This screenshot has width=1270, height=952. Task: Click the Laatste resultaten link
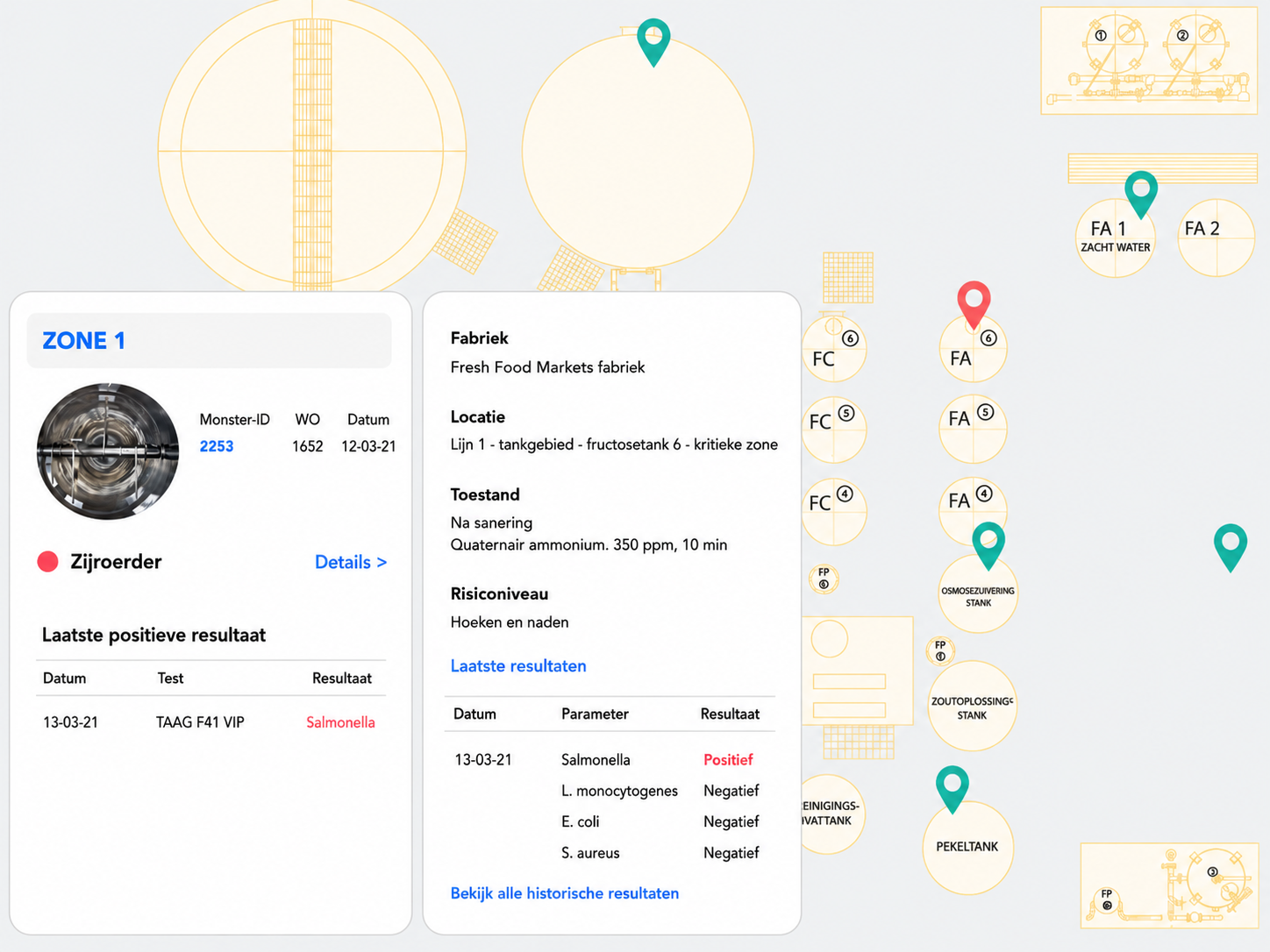point(518,666)
